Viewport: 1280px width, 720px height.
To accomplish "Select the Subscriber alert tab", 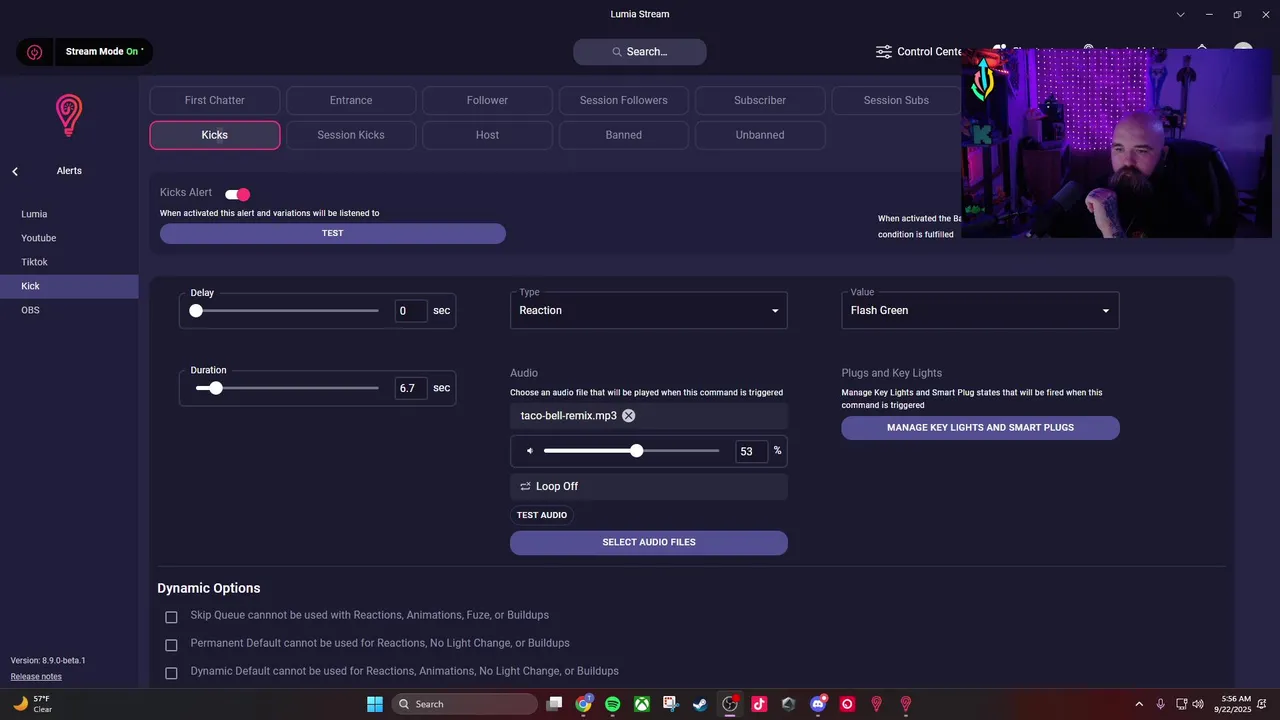I will click(x=760, y=100).
